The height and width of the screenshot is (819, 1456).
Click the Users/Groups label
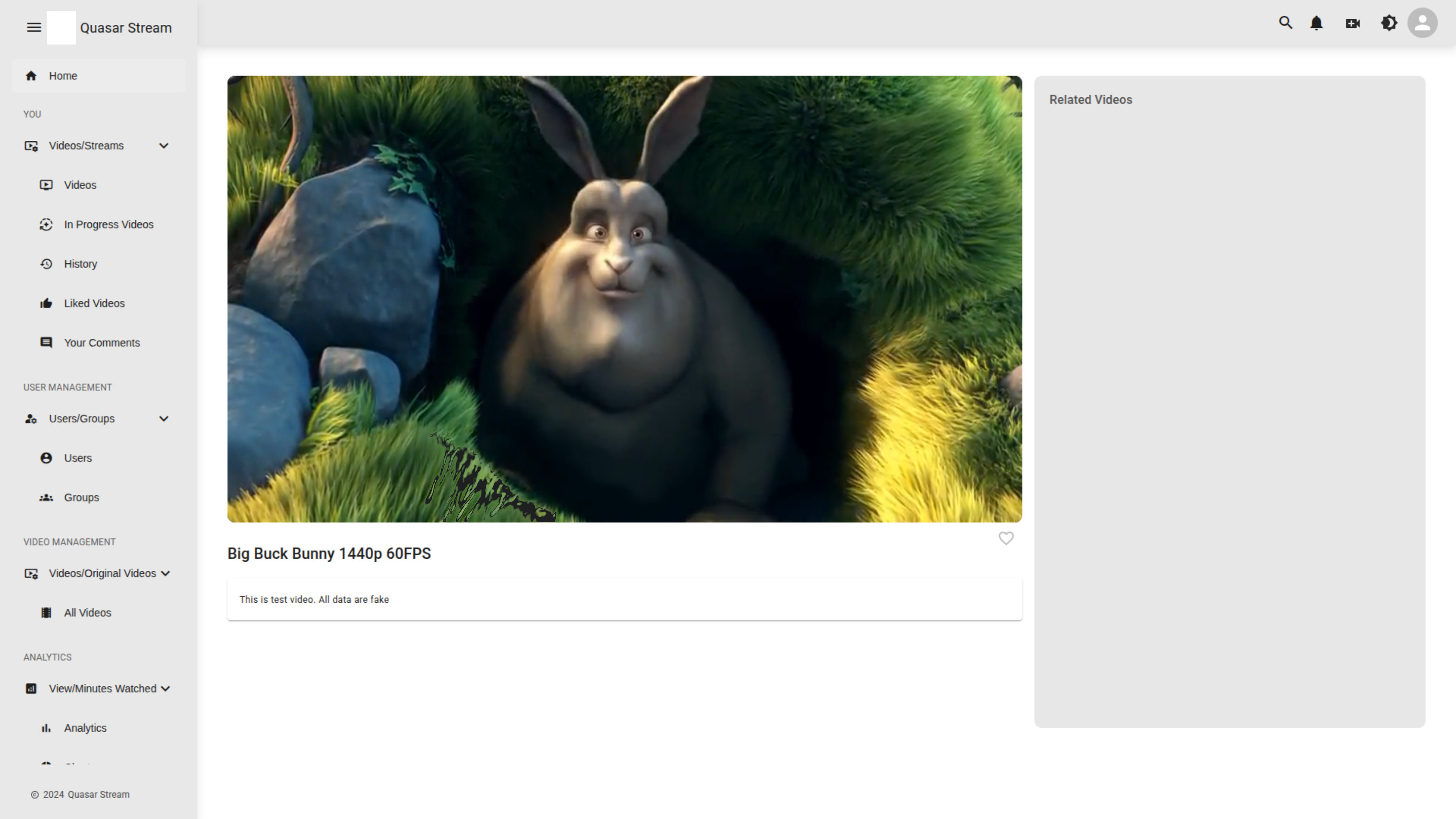(82, 419)
